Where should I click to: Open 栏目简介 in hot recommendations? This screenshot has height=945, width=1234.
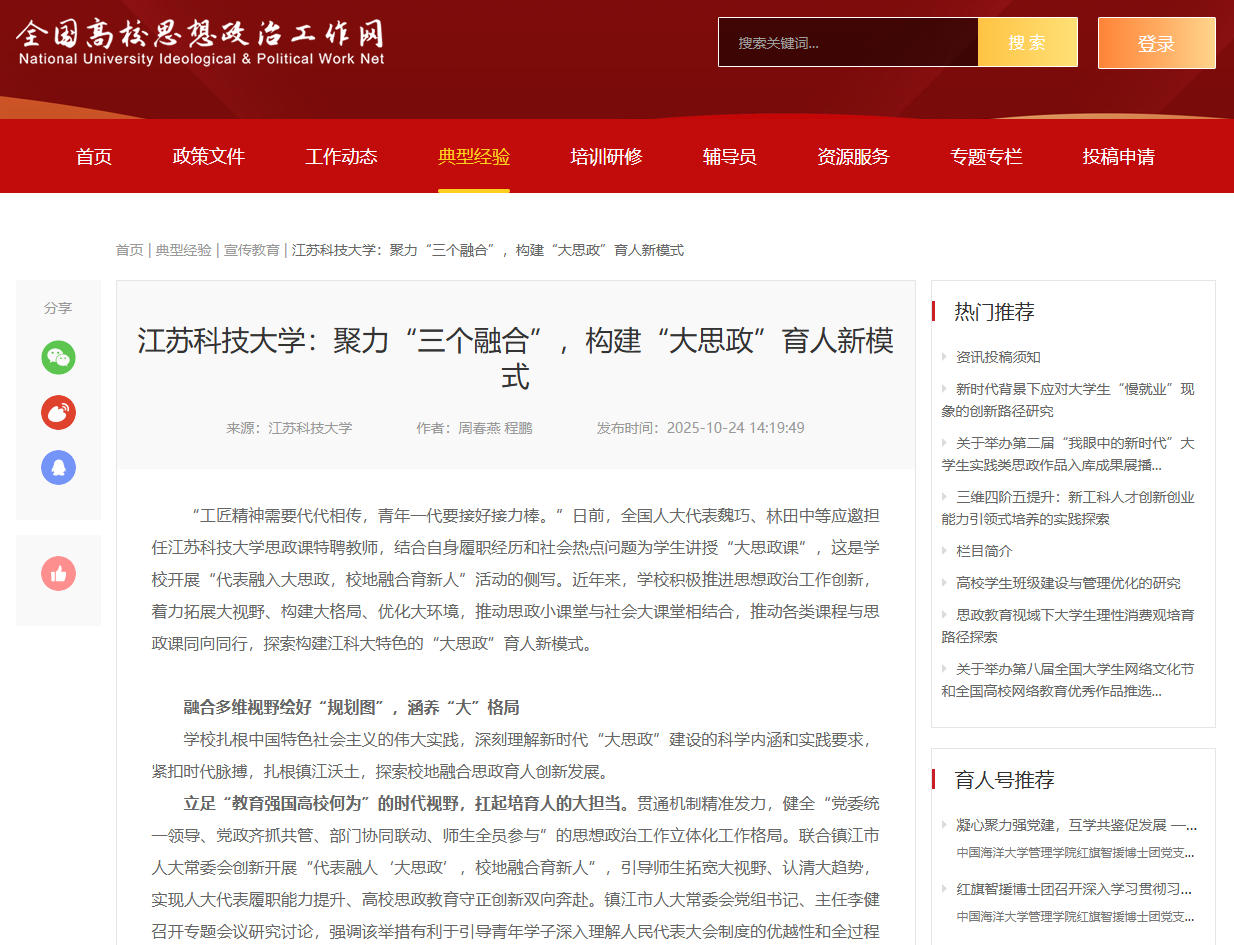(984, 551)
